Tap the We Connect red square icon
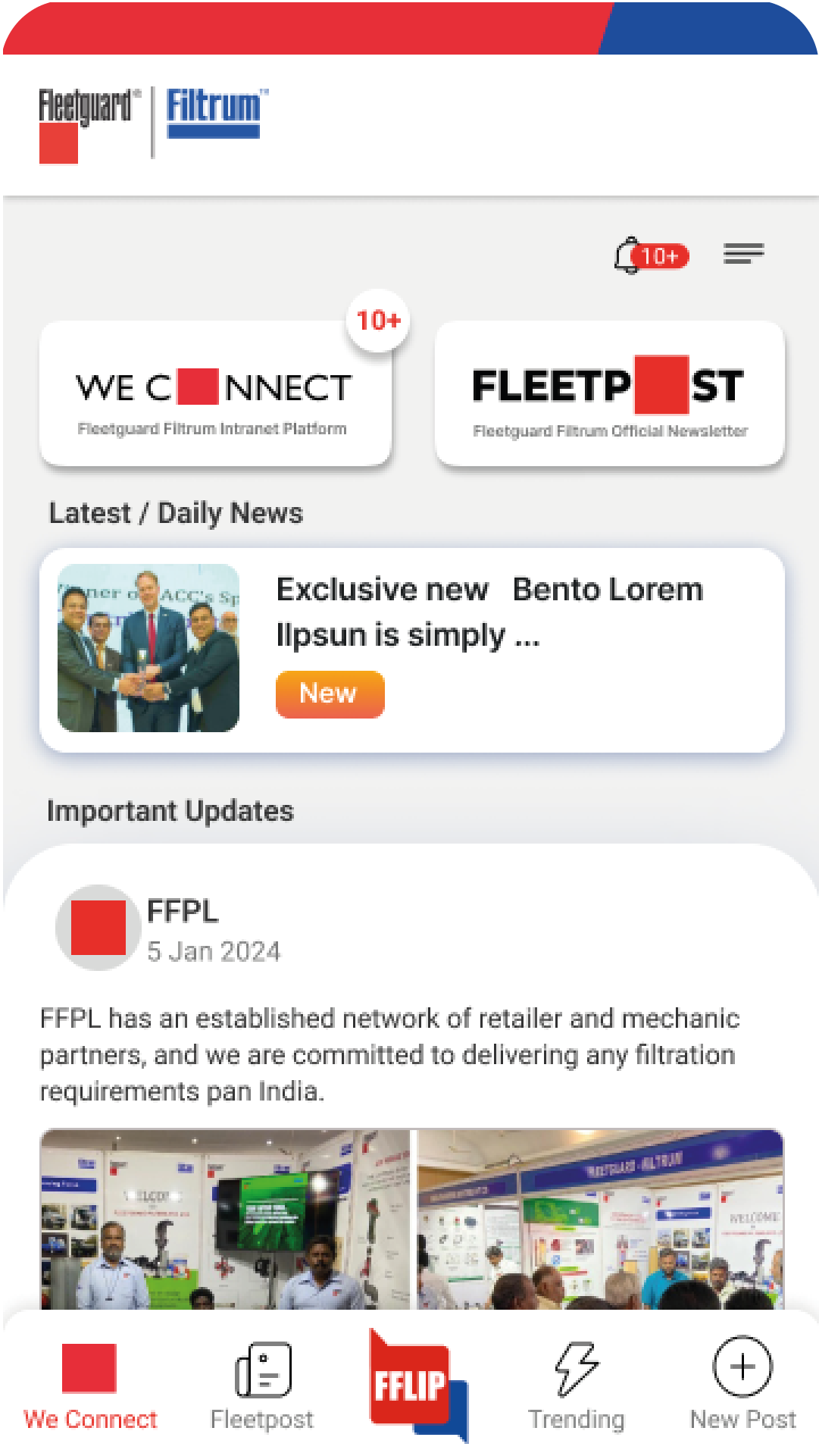This screenshot has height=1456, width=819. (x=89, y=1368)
